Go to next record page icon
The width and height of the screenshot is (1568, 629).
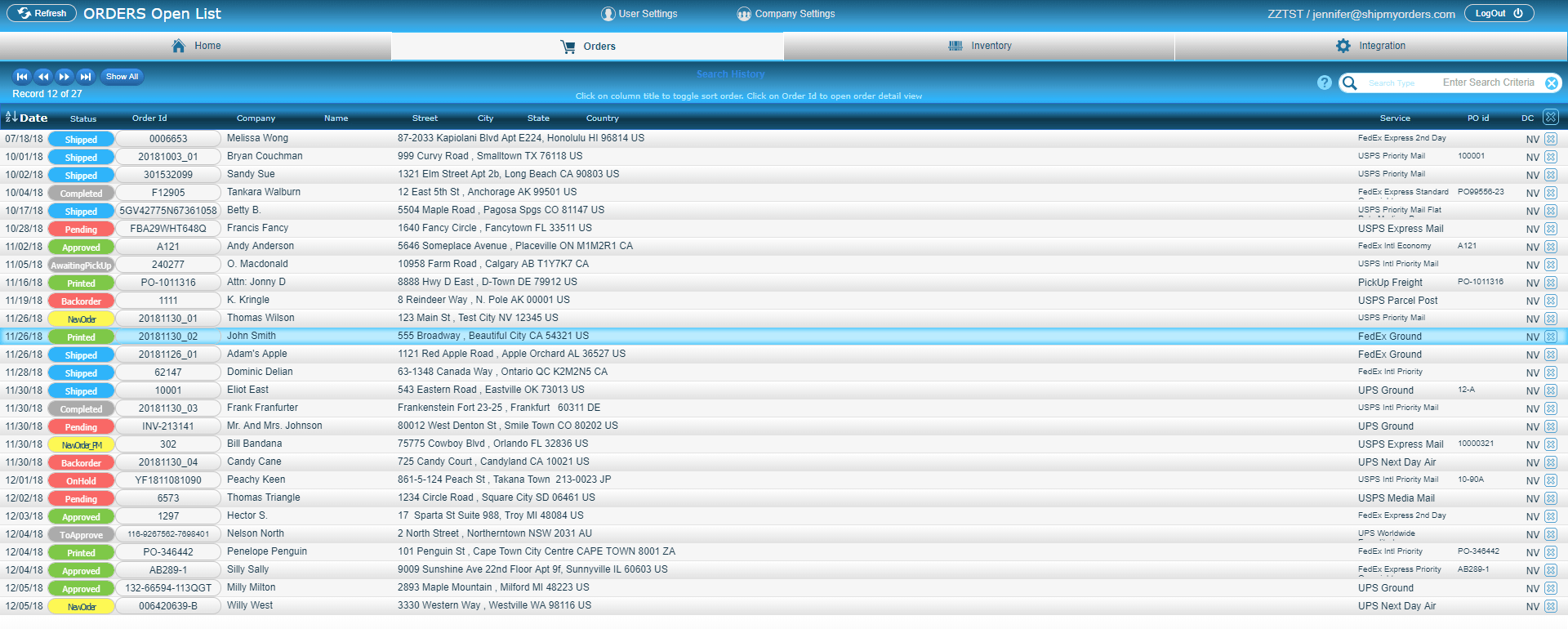point(65,77)
